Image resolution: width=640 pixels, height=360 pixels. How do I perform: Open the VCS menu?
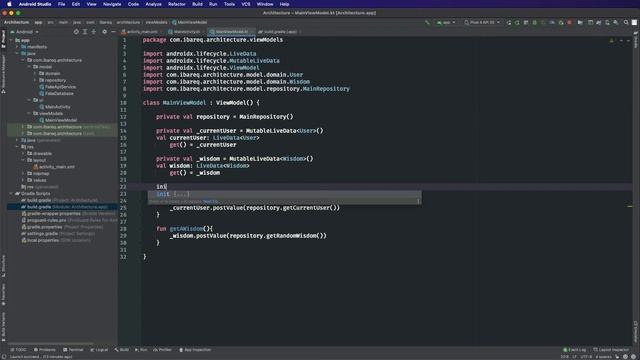click(246, 4)
